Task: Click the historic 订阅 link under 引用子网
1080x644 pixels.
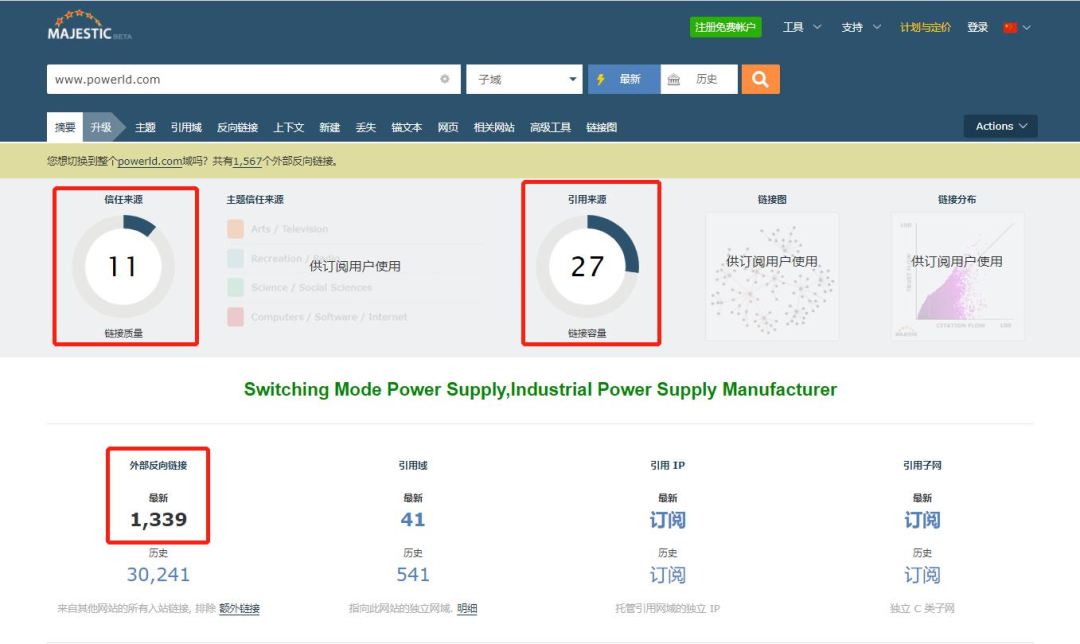Action: click(x=922, y=575)
